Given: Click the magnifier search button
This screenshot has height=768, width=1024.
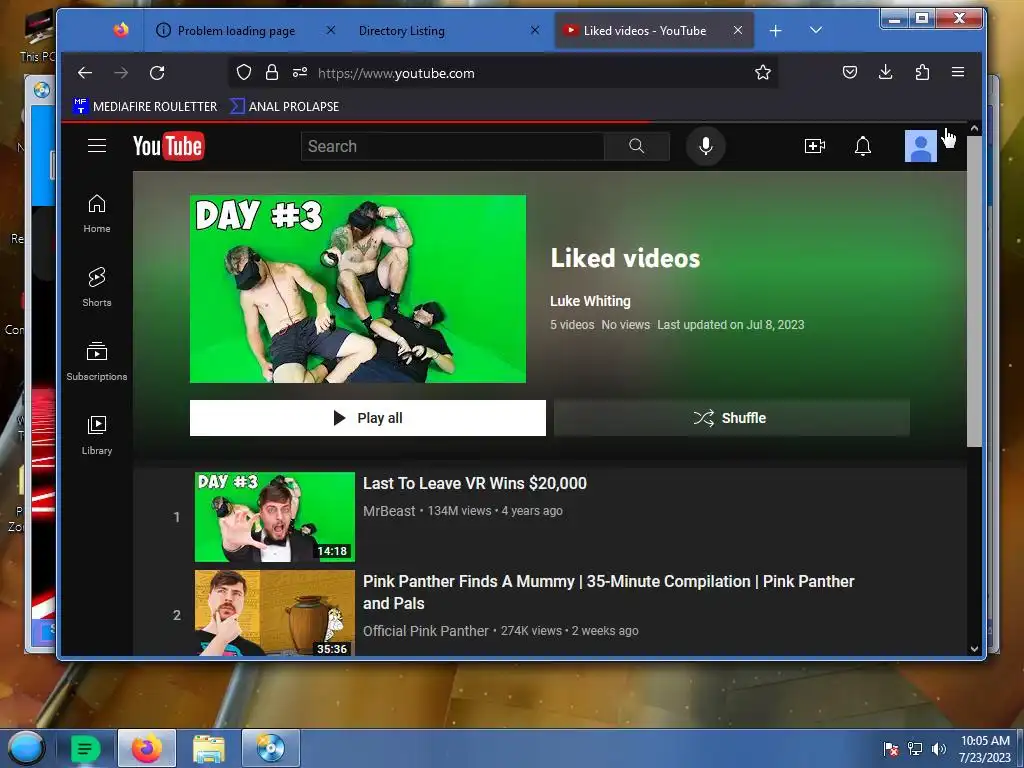Looking at the screenshot, I should click(x=637, y=146).
